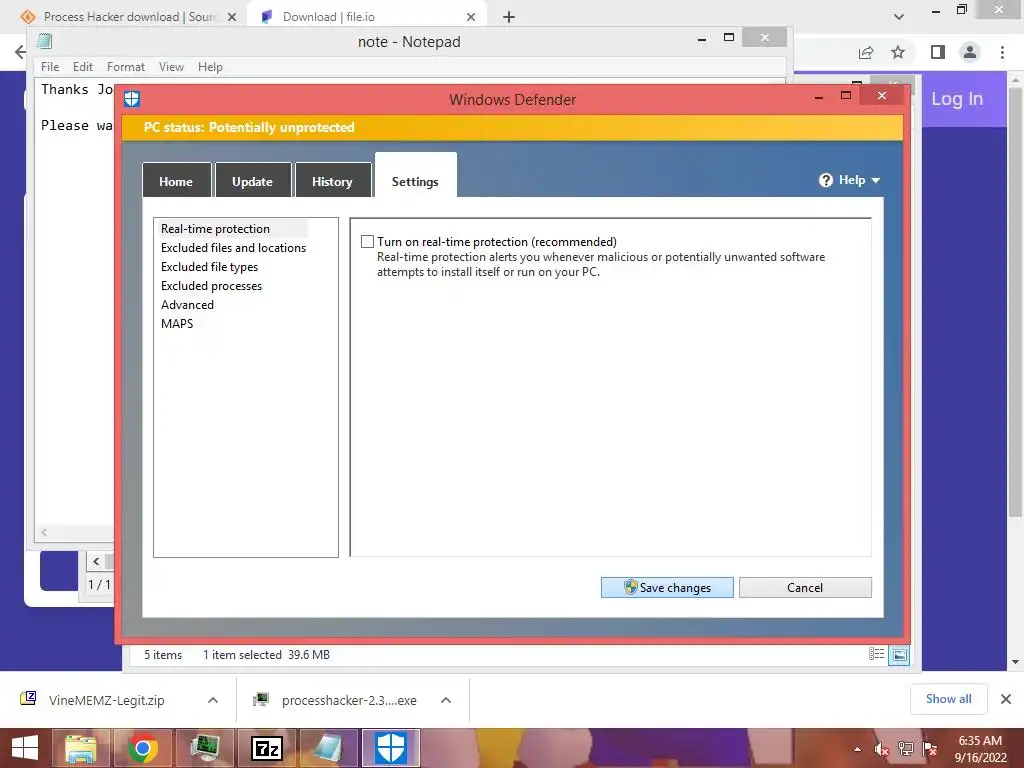Click the share page icon in Chrome
1024x768 pixels.
866,52
